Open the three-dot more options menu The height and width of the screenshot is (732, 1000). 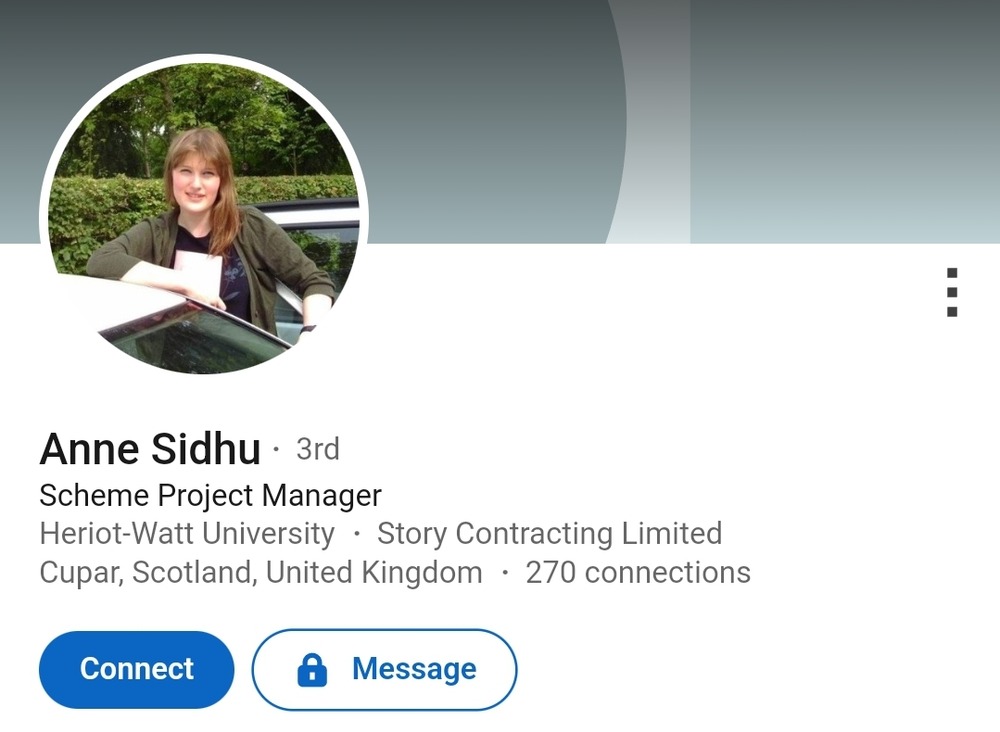(952, 292)
